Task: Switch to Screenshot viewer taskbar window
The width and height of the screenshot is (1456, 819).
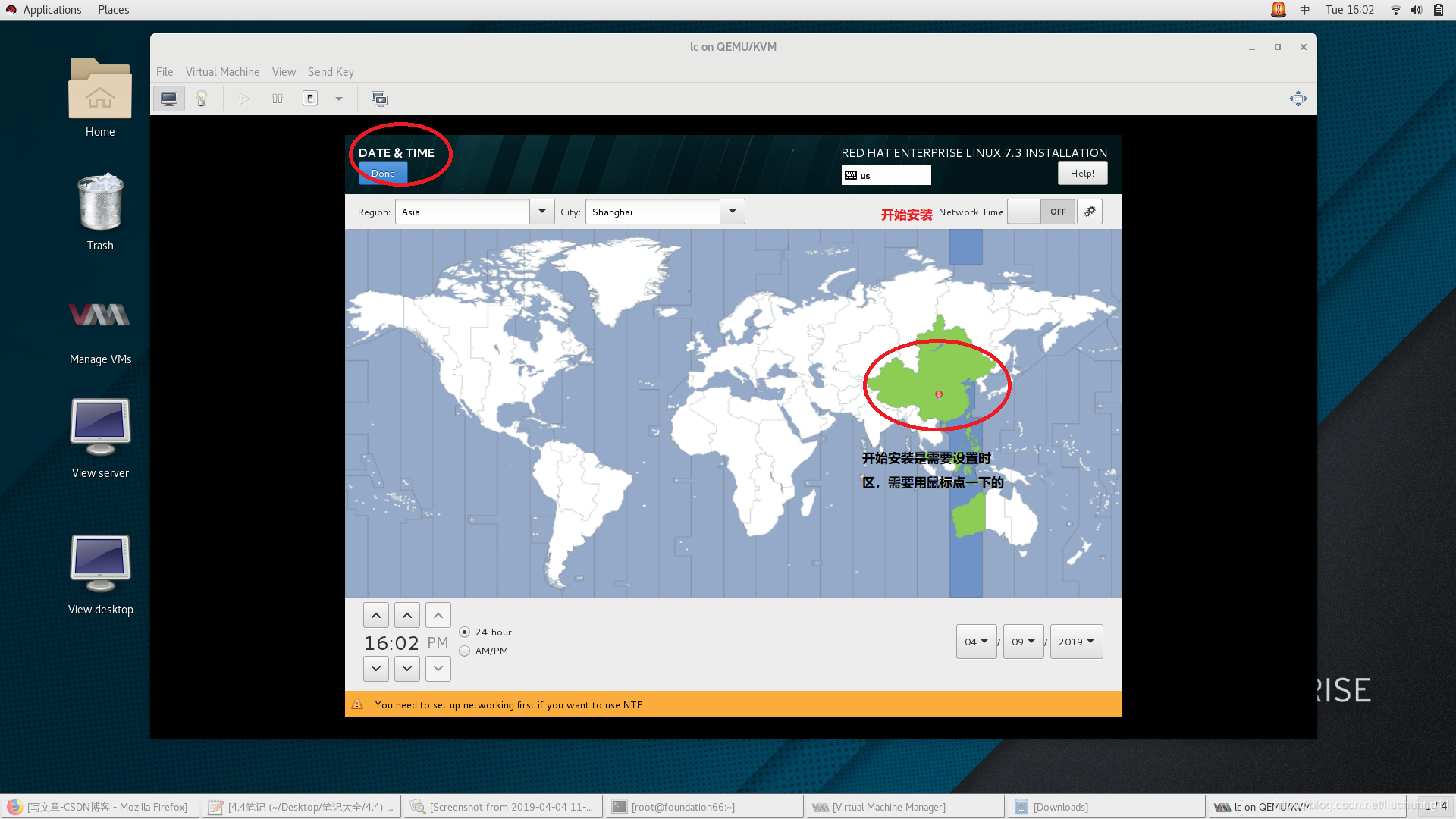Action: pyautogui.click(x=504, y=807)
